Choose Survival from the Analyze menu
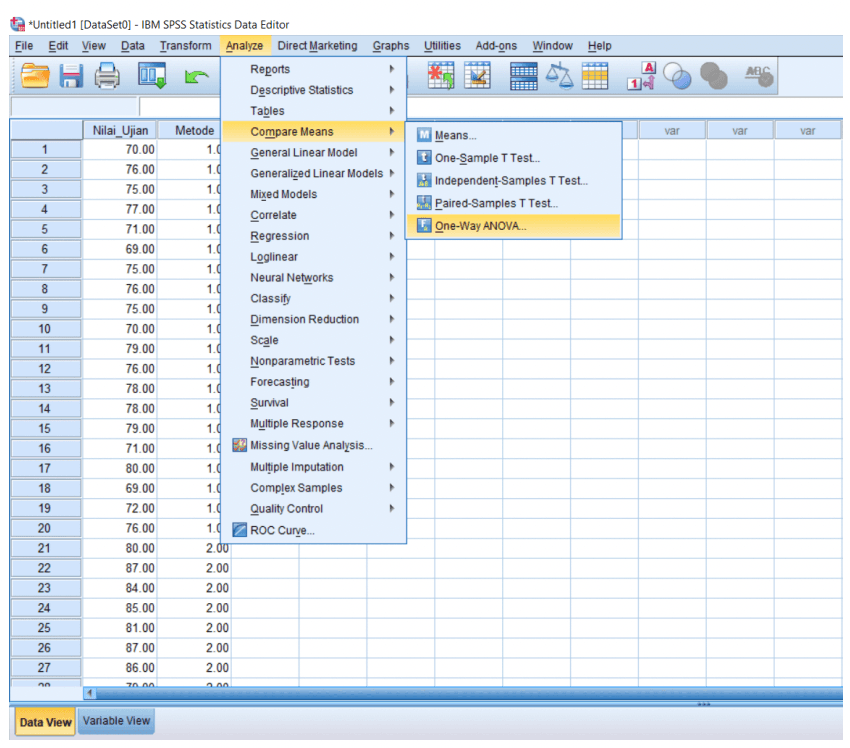The width and height of the screenshot is (850, 748). coord(314,402)
